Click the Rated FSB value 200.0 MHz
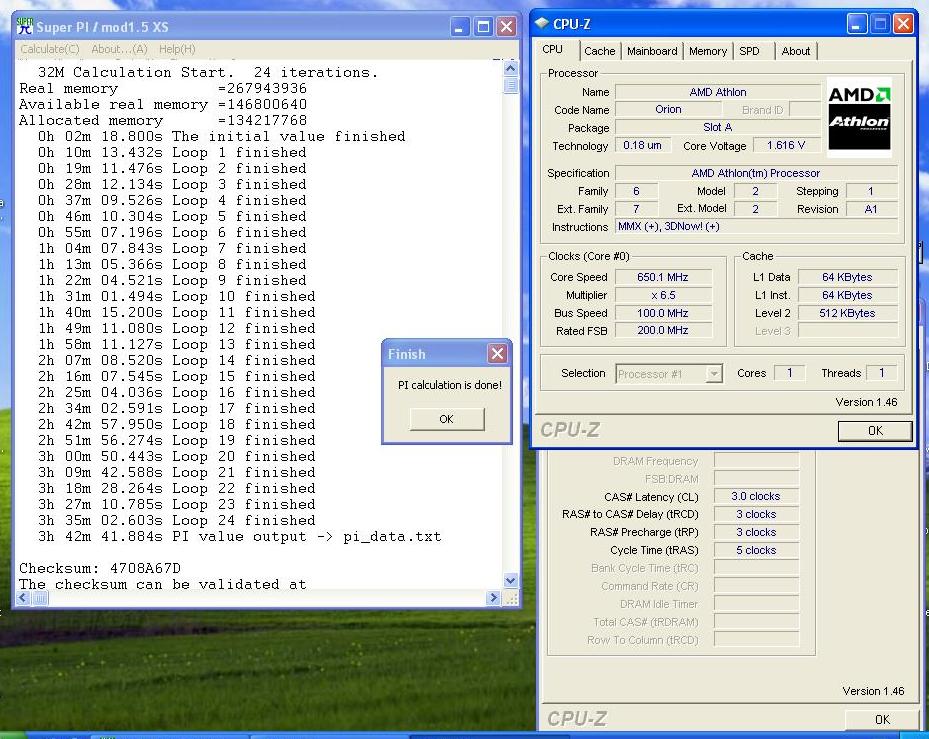Viewport: 929px width, 739px height. (662, 331)
